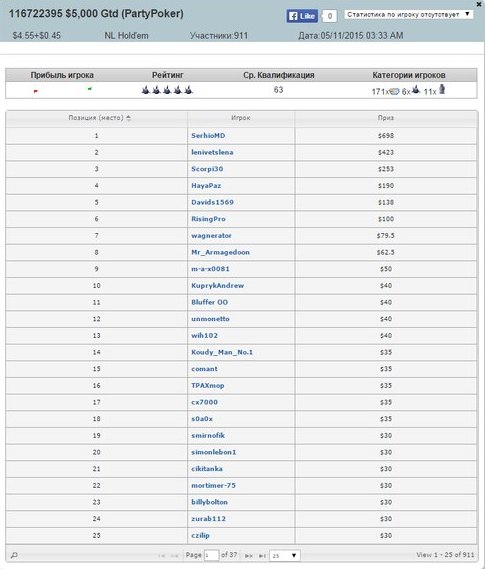Click the shark rating icons
Image resolution: width=485 pixels, height=569 pixels.
tap(167, 90)
